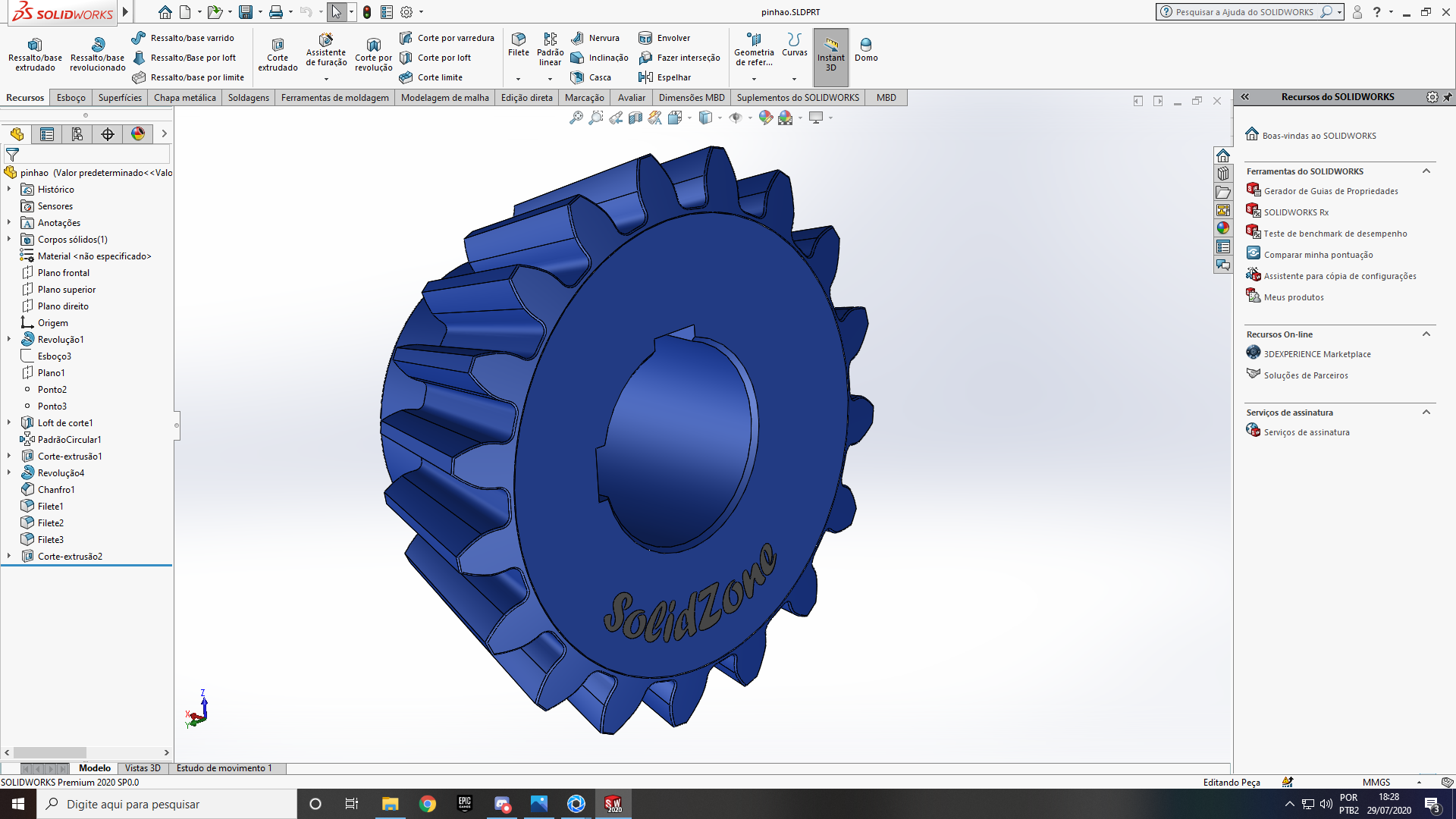Image resolution: width=1456 pixels, height=819 pixels.
Task: Collapse the Ferramentas do SOLIDWORKS section
Action: pyautogui.click(x=1426, y=171)
